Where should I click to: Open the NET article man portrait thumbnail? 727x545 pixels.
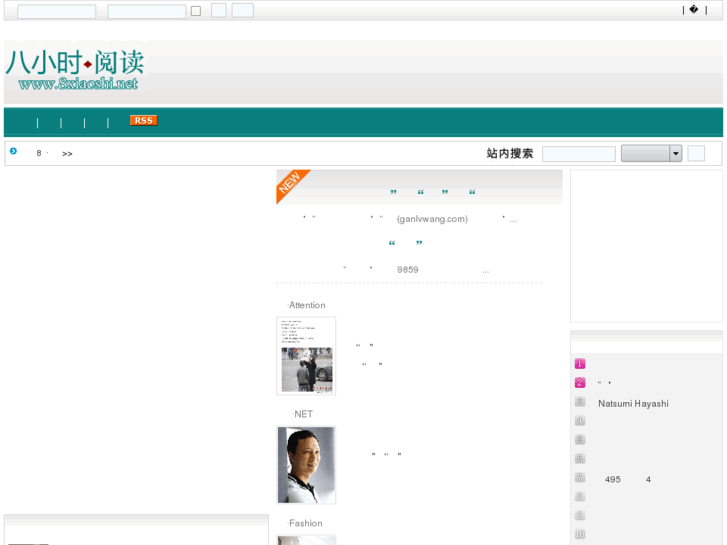(x=306, y=465)
